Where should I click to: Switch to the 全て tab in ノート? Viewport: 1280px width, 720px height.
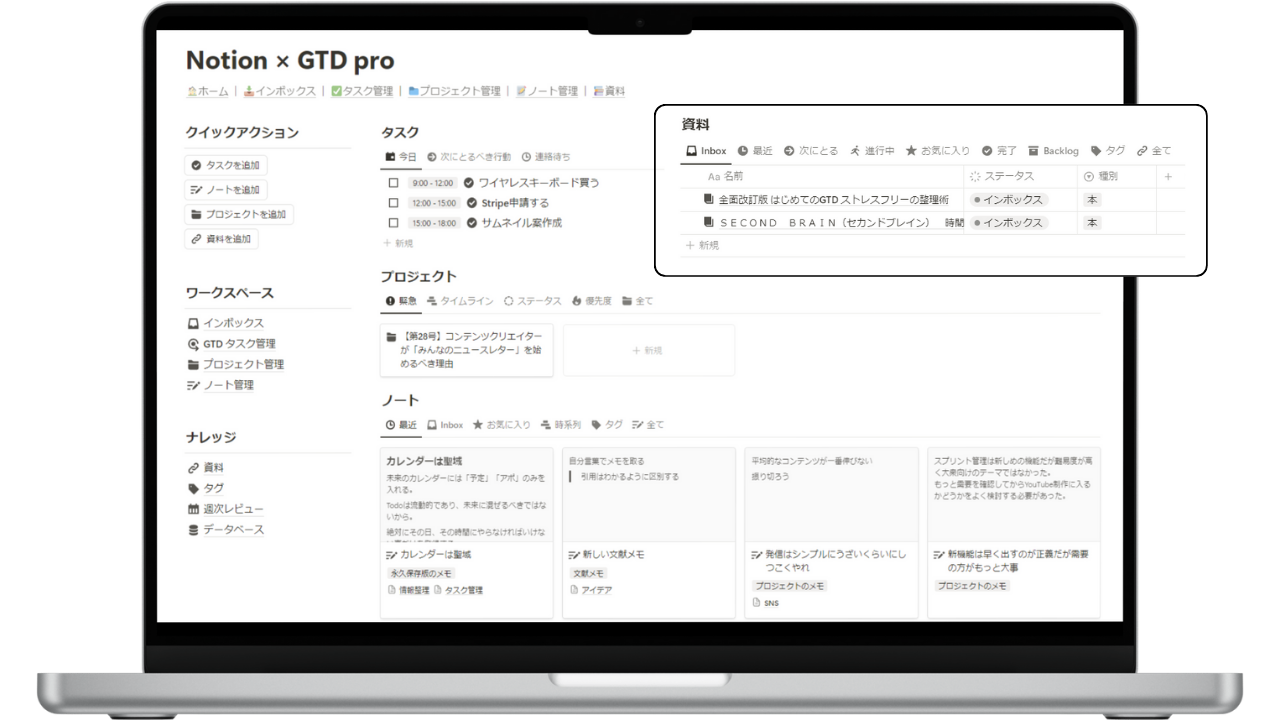pyautogui.click(x=647, y=425)
